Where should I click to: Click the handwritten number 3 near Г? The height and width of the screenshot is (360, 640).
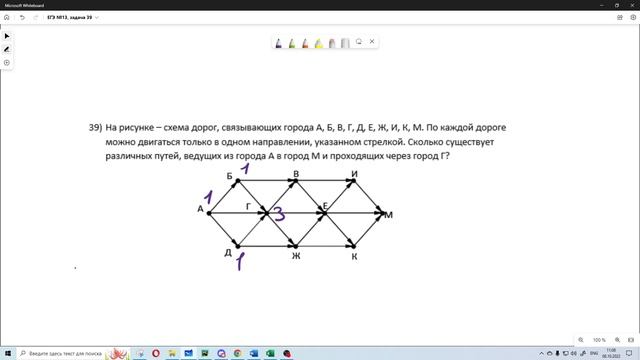click(279, 214)
